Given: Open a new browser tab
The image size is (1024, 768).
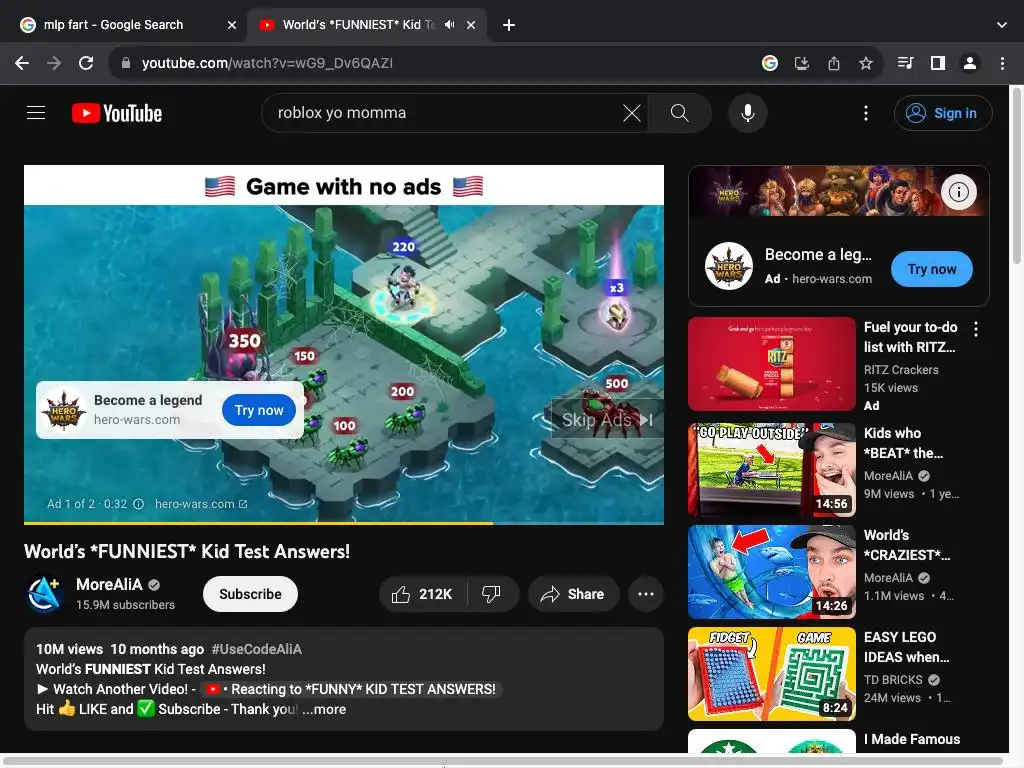Looking at the screenshot, I should [x=509, y=25].
